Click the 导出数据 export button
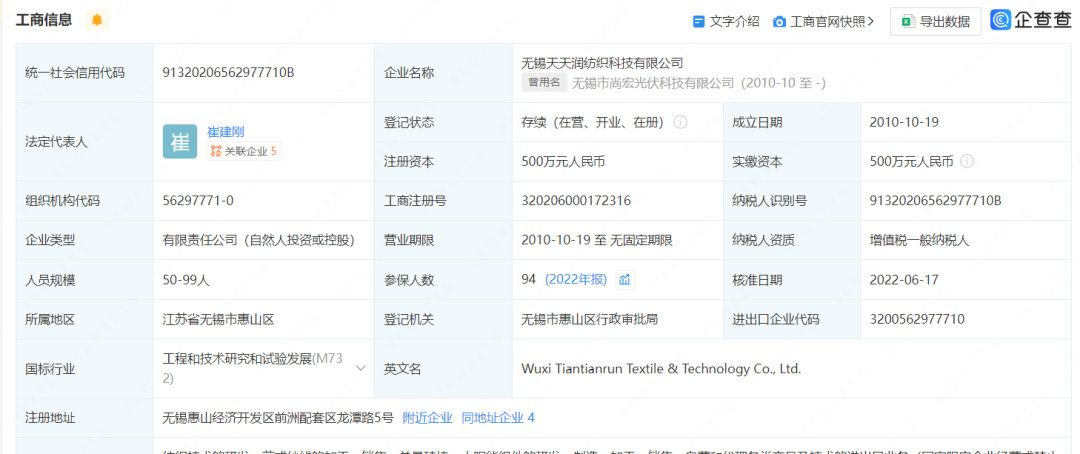Screen dimensions: 1080x454 click(935, 21)
